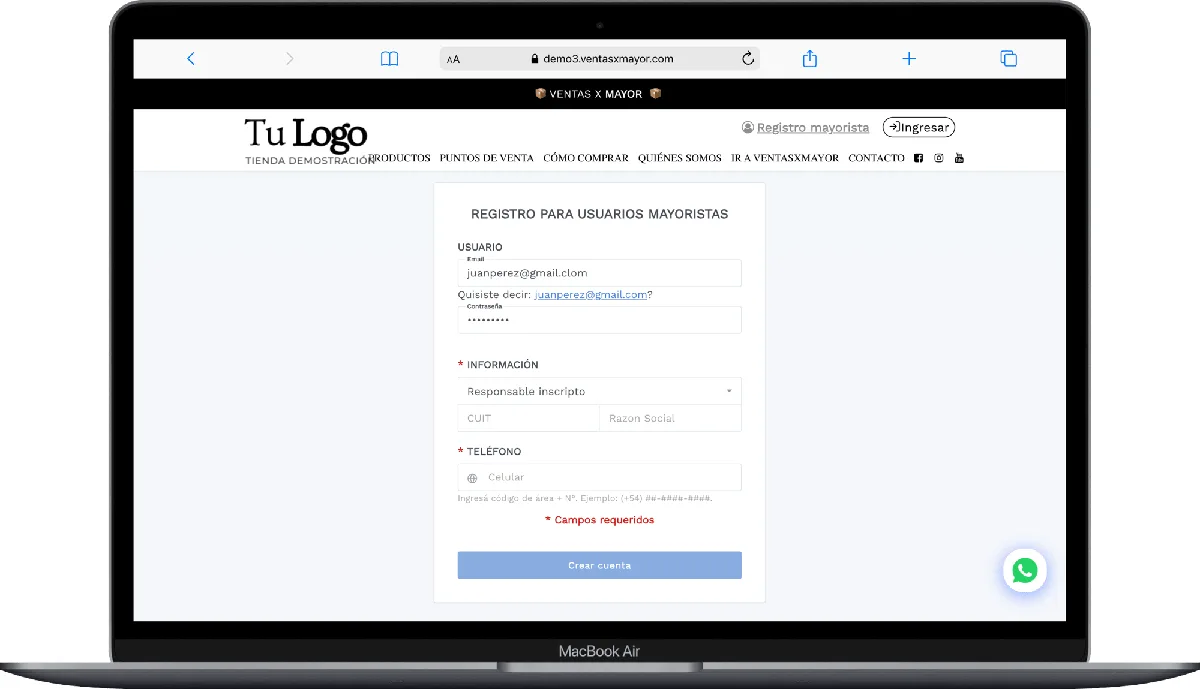This screenshot has height=689, width=1200.
Task: Click the back navigation arrow
Action: 191,58
